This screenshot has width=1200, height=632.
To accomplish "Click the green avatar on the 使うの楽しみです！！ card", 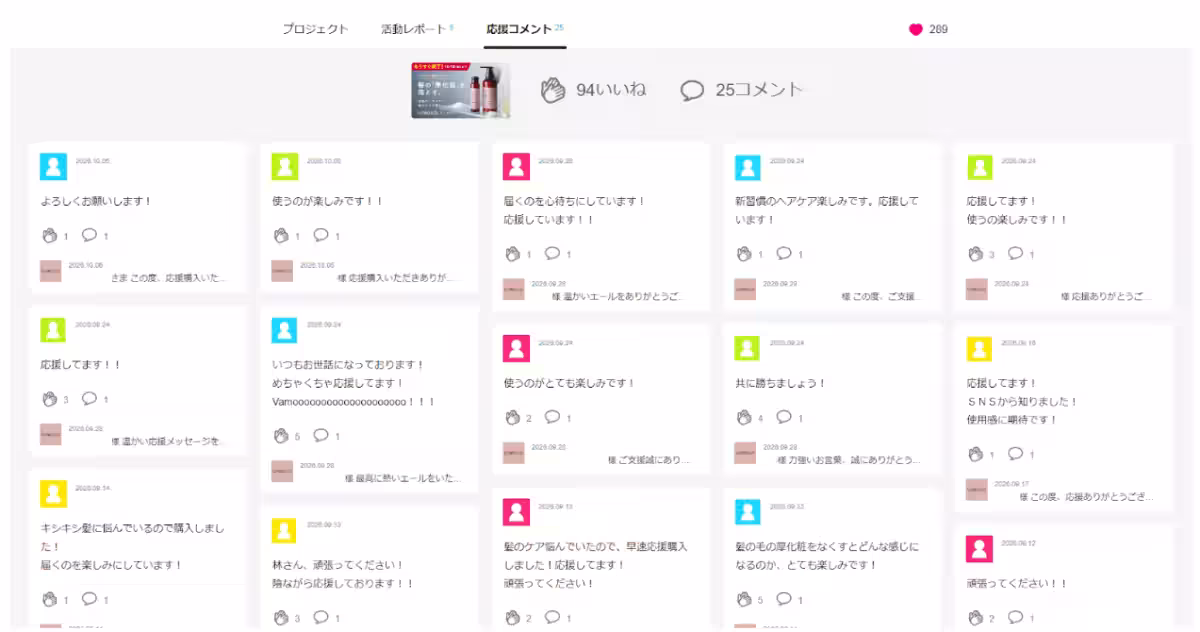I will (980, 167).
